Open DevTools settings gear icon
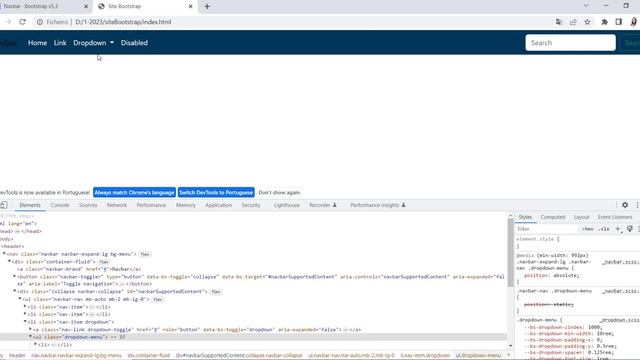Viewport: 640px width, 360px height. [625, 205]
